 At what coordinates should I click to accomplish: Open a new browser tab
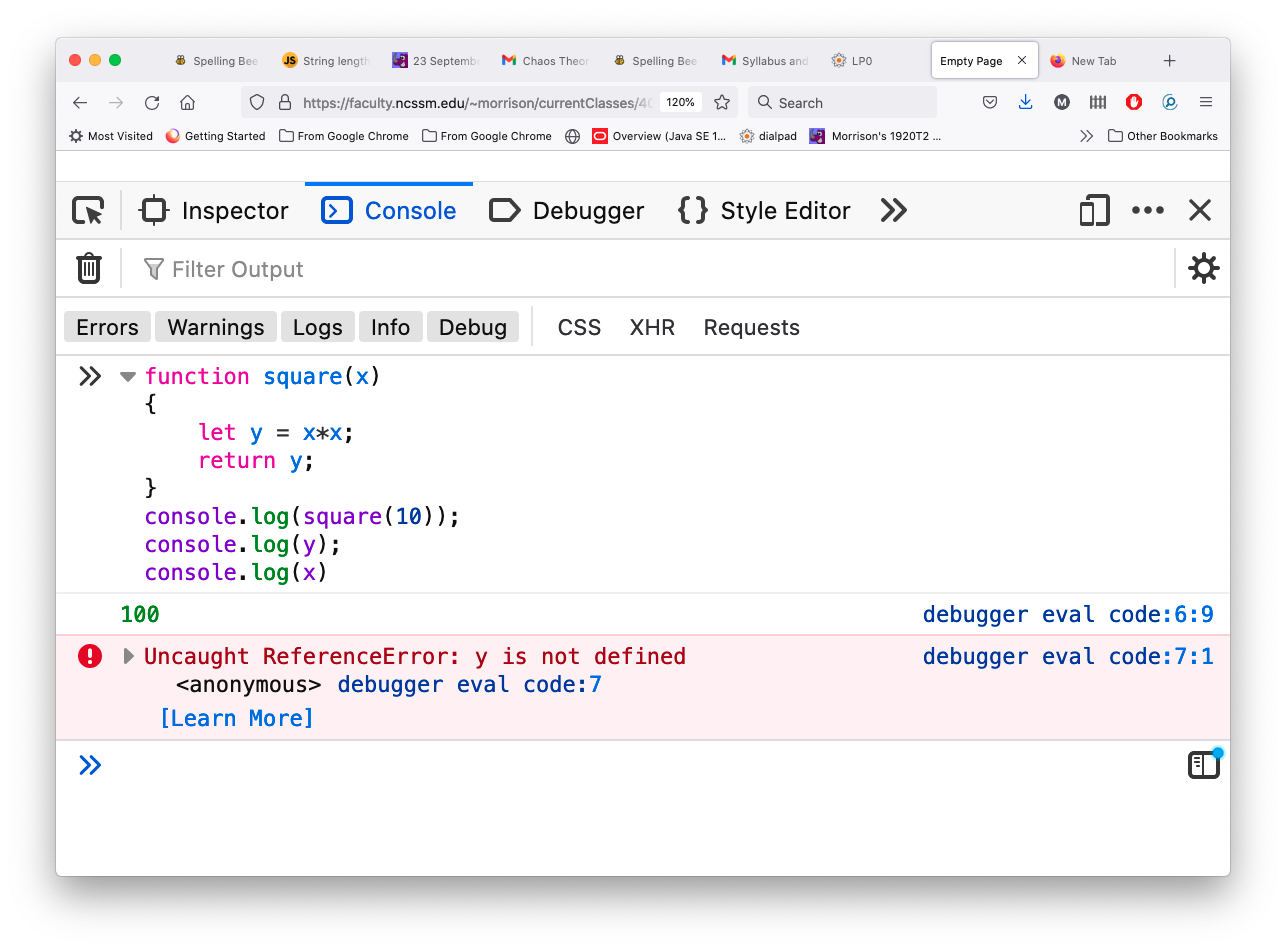1170,61
